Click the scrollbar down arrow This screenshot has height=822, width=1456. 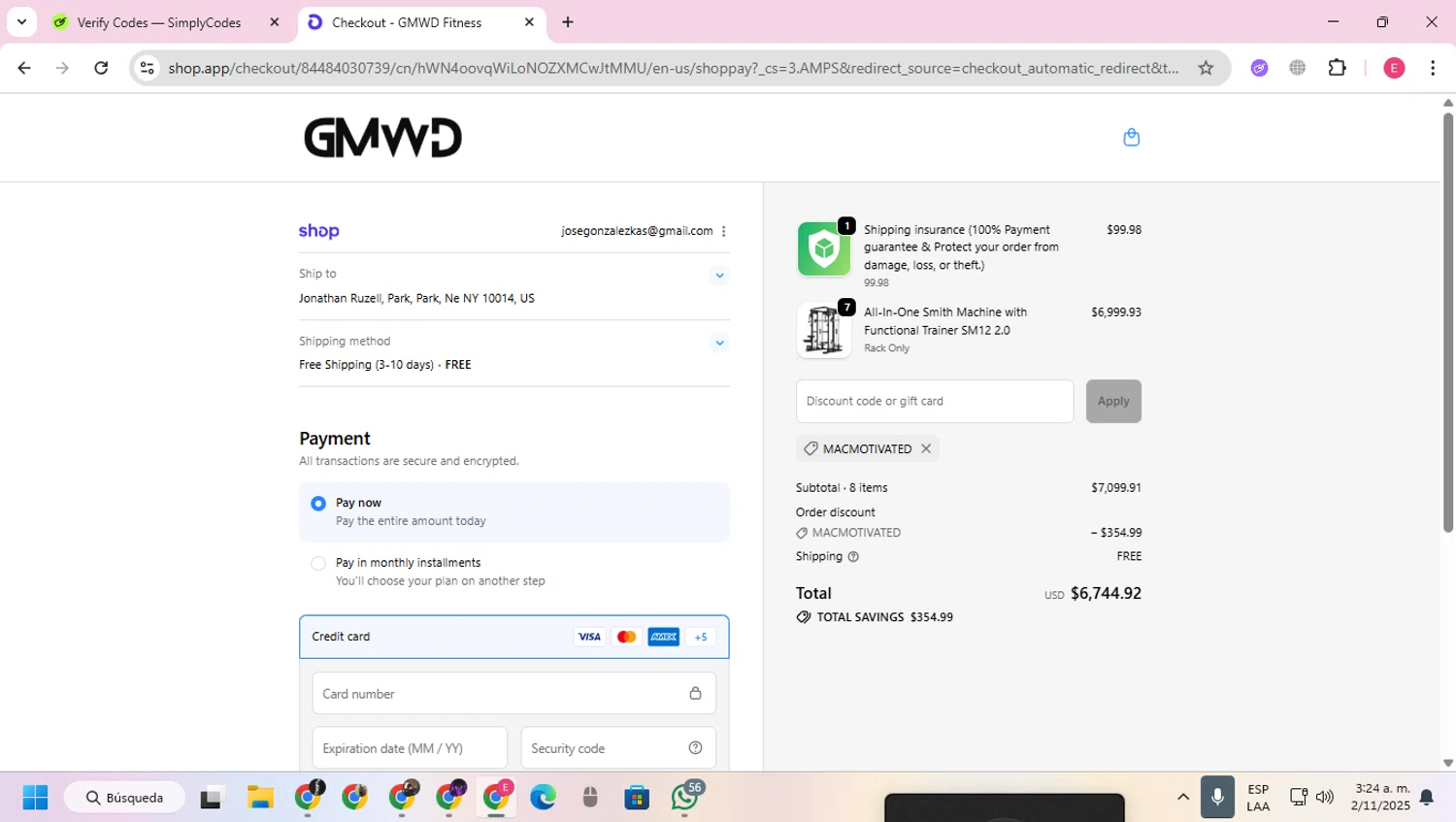(1448, 764)
